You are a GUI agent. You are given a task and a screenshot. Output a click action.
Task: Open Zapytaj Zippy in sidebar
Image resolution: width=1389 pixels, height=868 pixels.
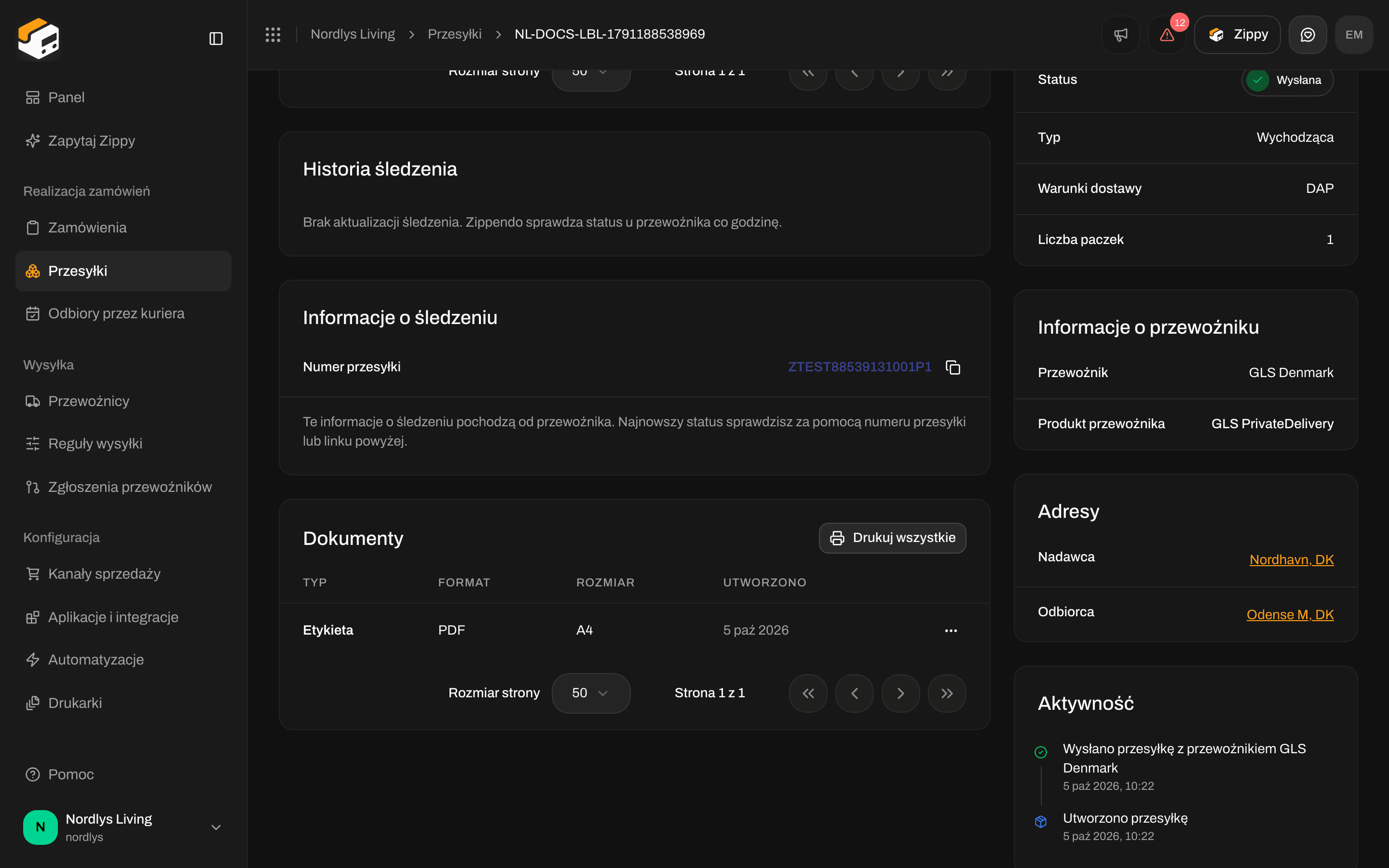pyautogui.click(x=123, y=141)
